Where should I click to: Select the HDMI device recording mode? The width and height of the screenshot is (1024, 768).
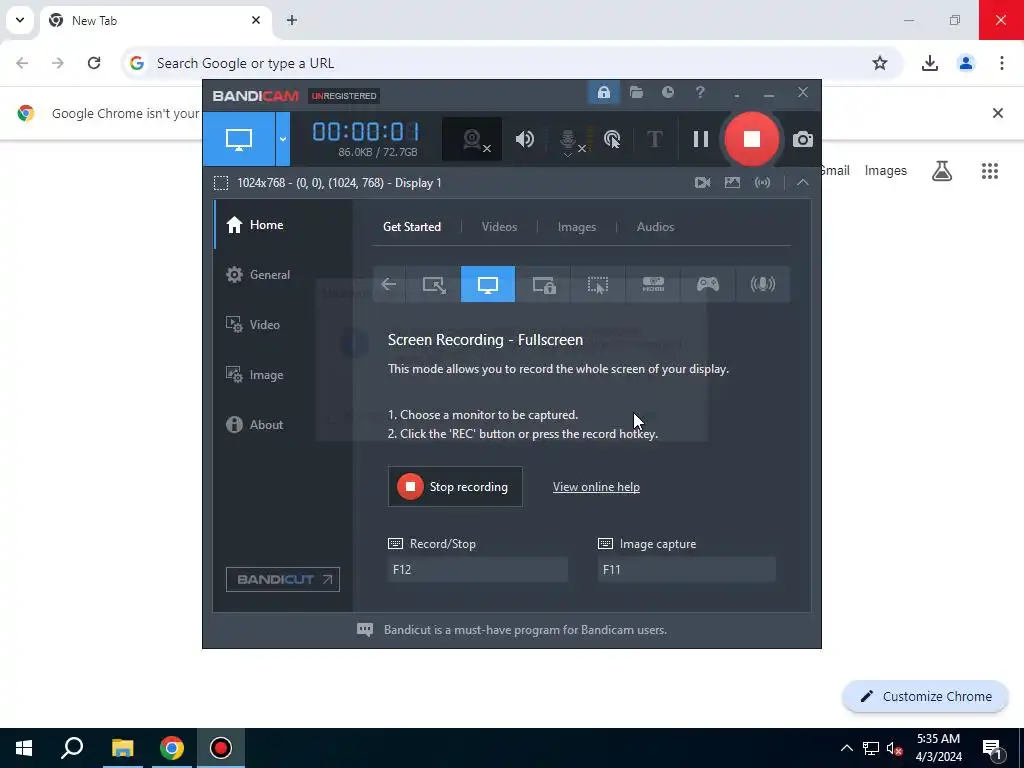653,284
